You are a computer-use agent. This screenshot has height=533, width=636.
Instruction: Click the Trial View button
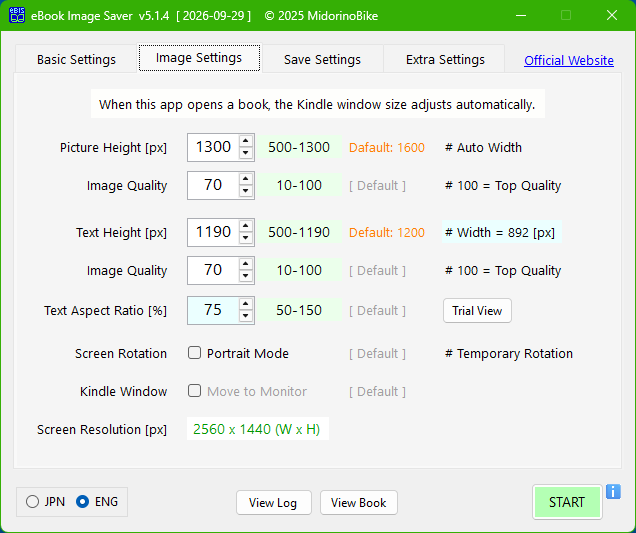pos(477,311)
